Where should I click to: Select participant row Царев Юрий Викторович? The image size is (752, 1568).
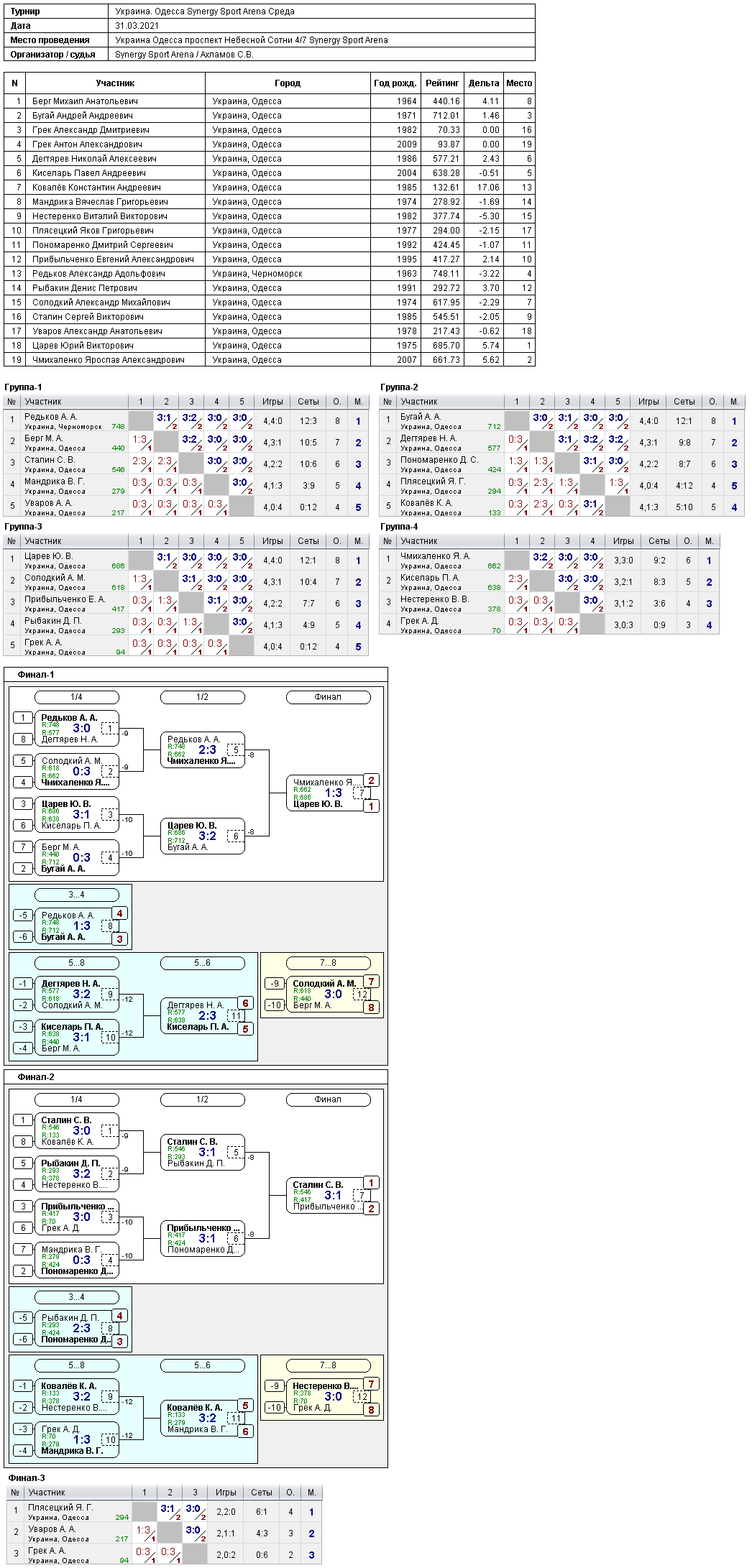(270, 346)
